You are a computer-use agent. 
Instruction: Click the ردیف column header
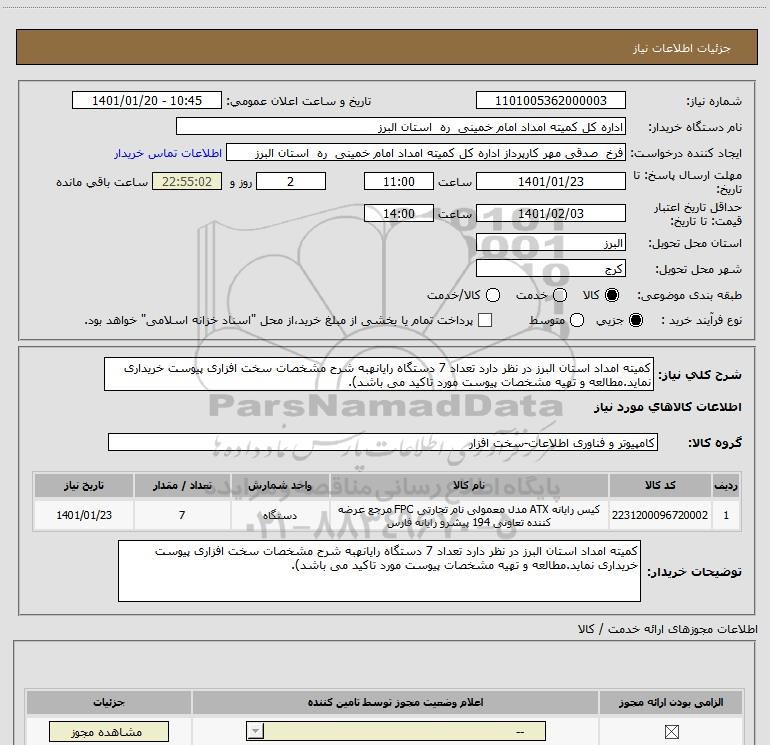[726, 485]
